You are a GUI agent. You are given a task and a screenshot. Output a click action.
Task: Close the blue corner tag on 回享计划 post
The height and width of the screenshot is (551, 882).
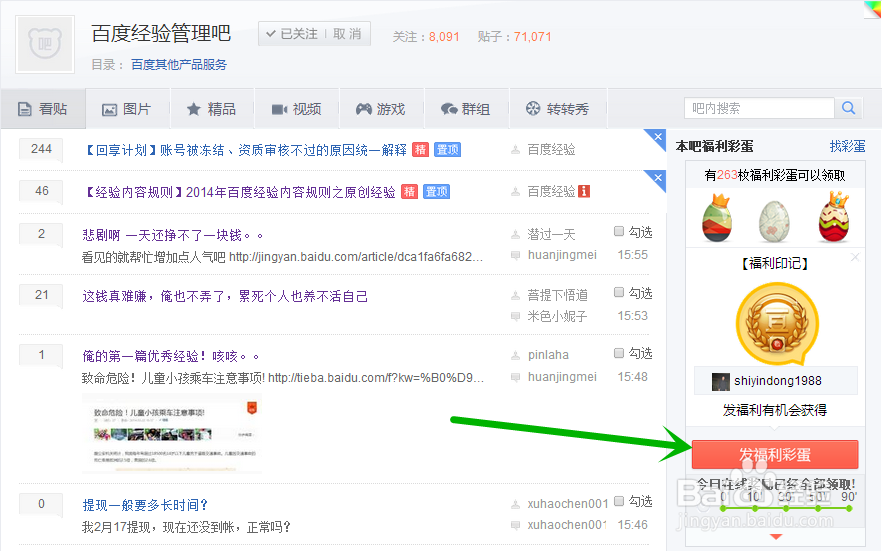[x=658, y=137]
